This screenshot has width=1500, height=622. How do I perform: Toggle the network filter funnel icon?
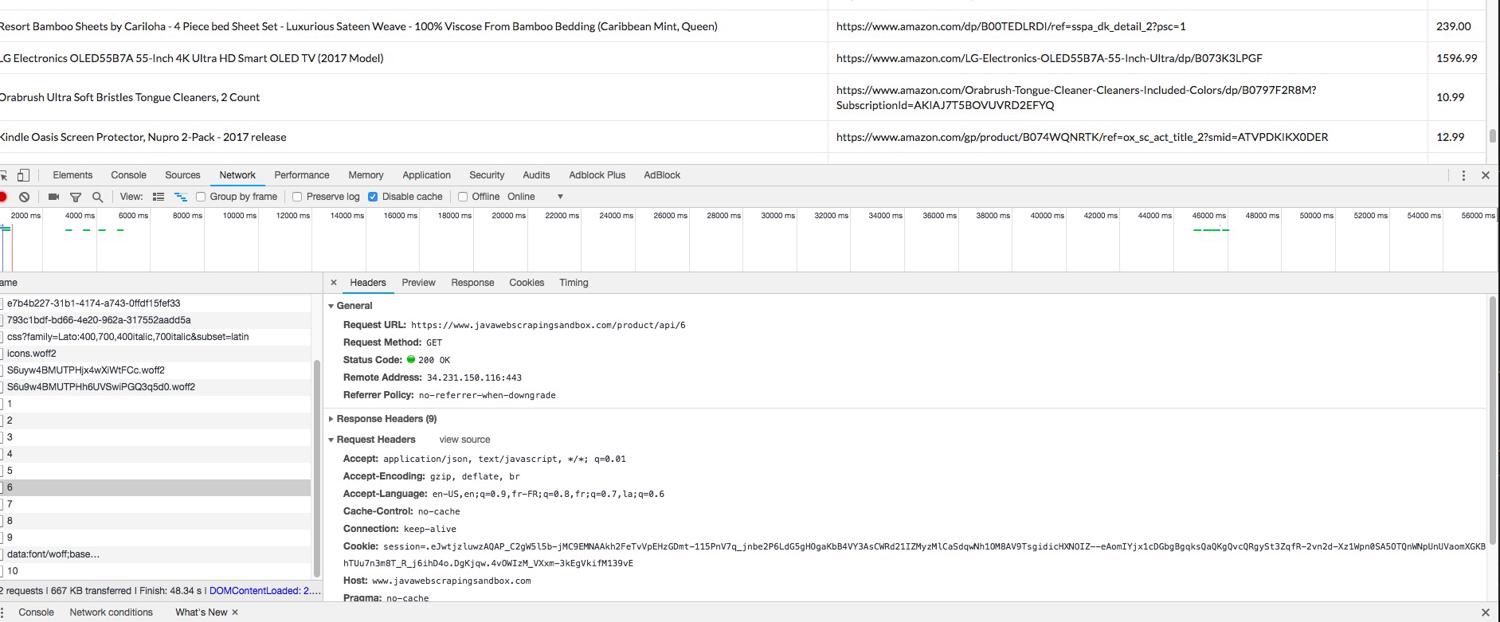point(76,197)
